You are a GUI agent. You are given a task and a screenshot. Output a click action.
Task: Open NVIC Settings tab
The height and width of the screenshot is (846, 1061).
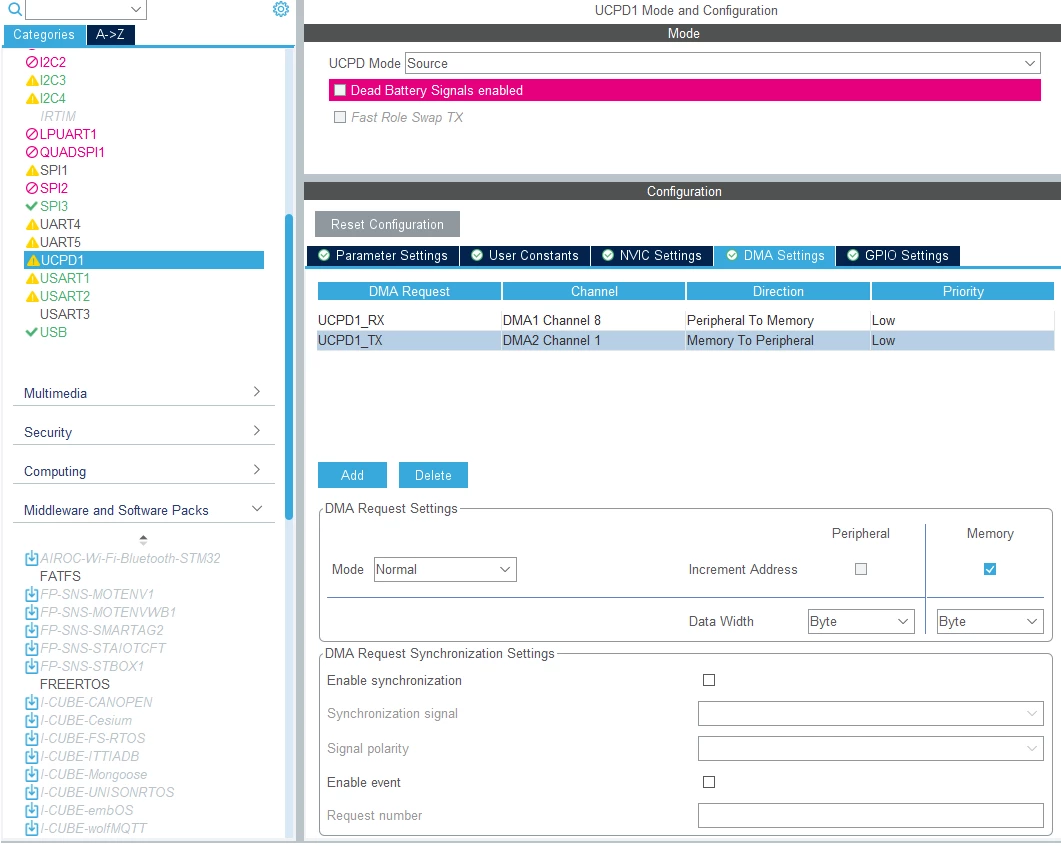point(652,256)
